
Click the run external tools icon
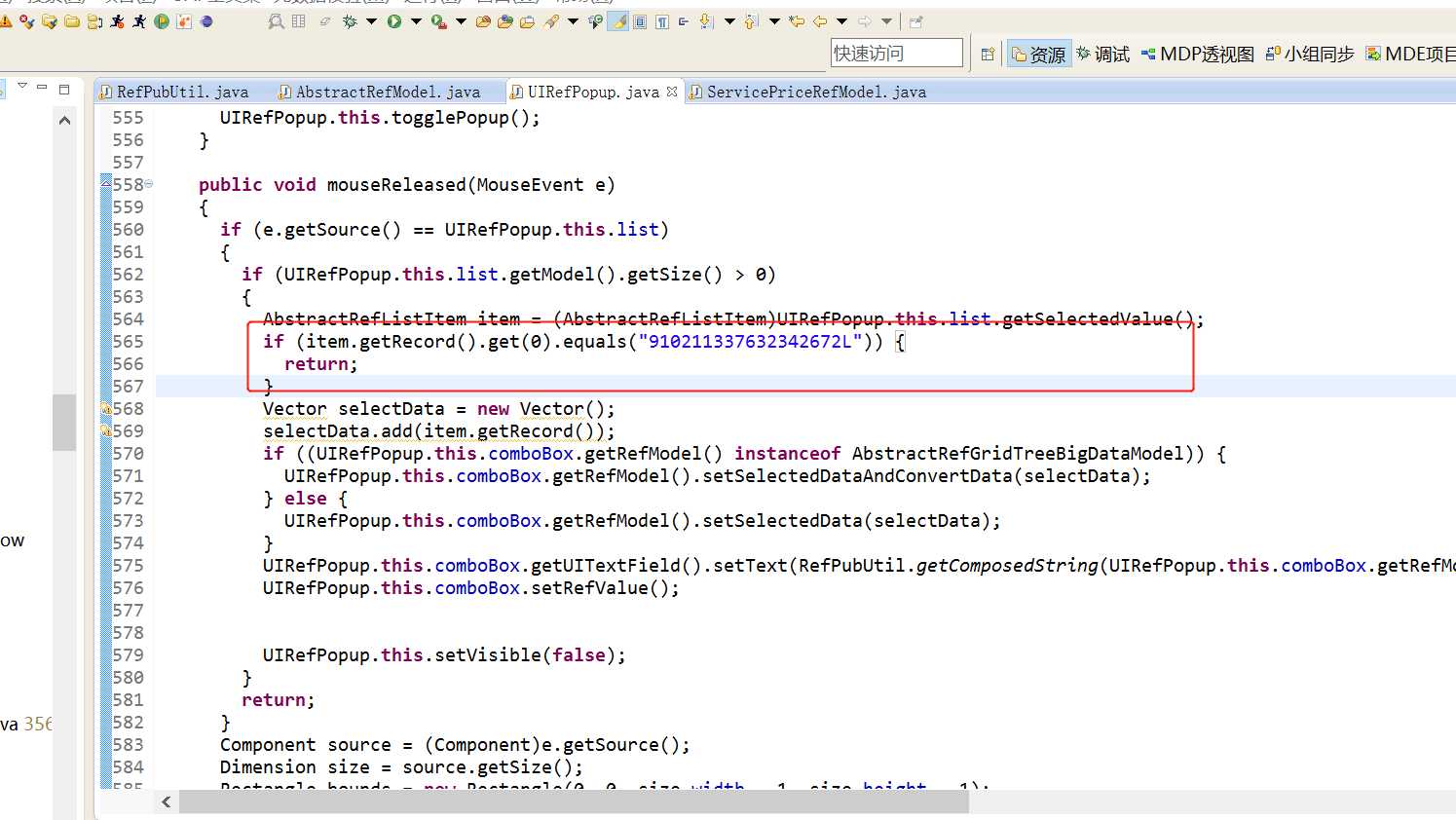[438, 21]
